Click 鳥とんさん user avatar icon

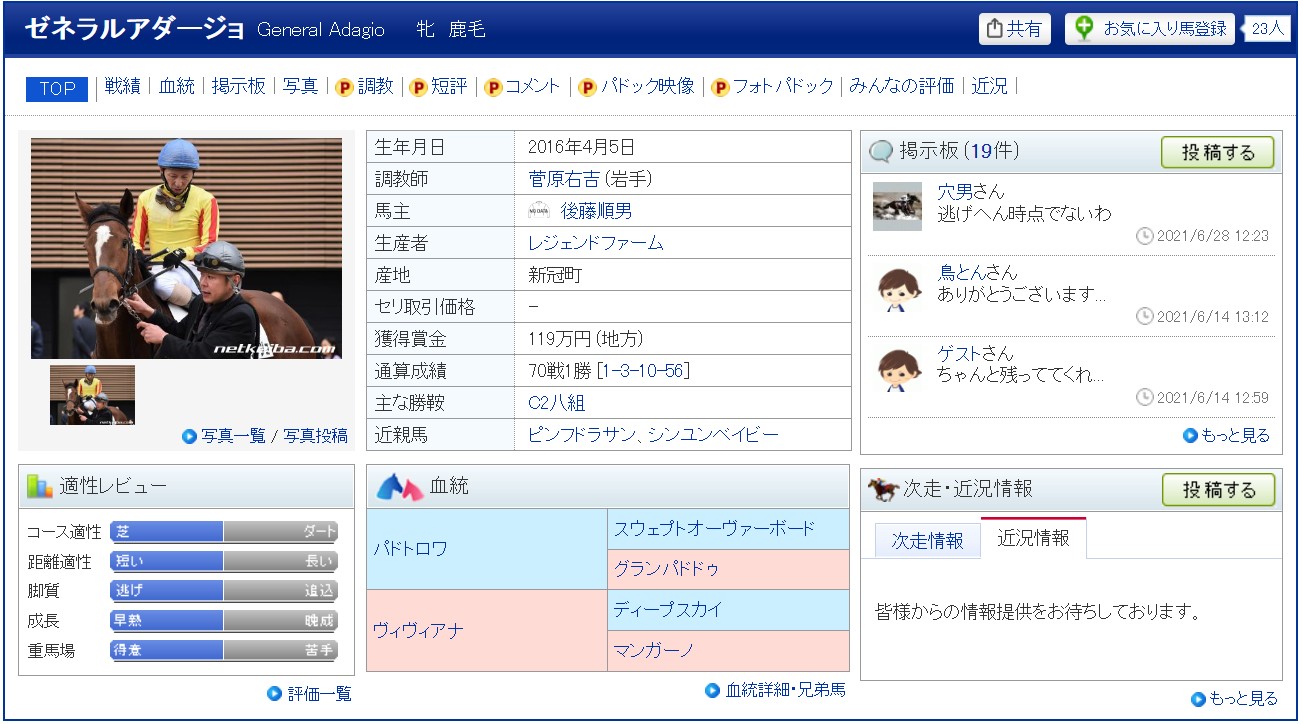pos(897,289)
